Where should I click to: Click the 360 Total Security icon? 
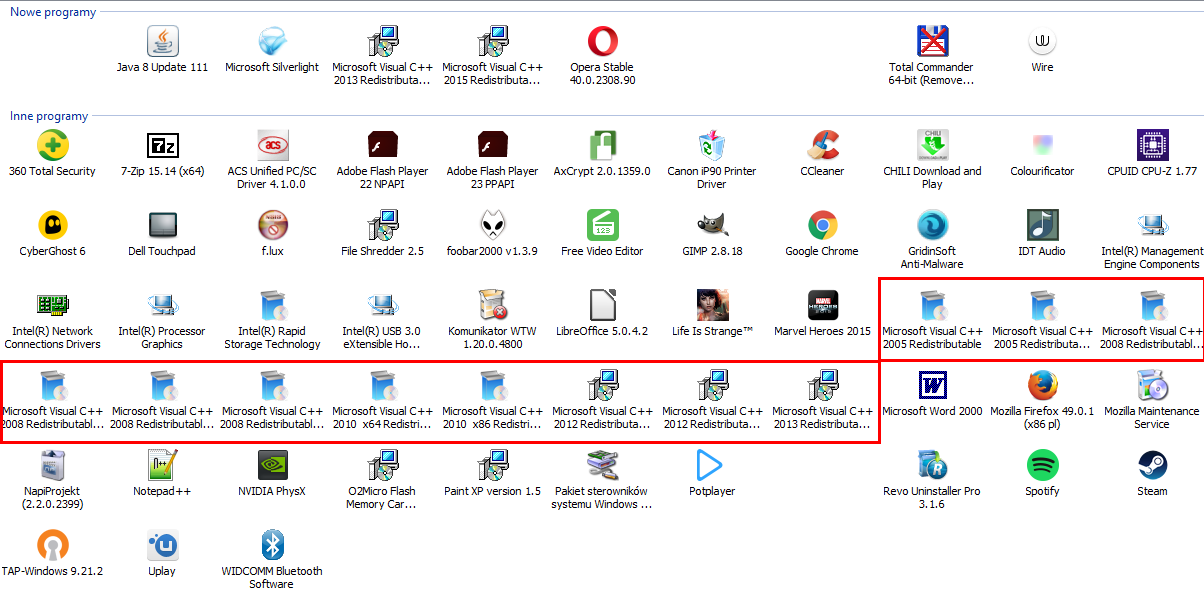tap(52, 145)
